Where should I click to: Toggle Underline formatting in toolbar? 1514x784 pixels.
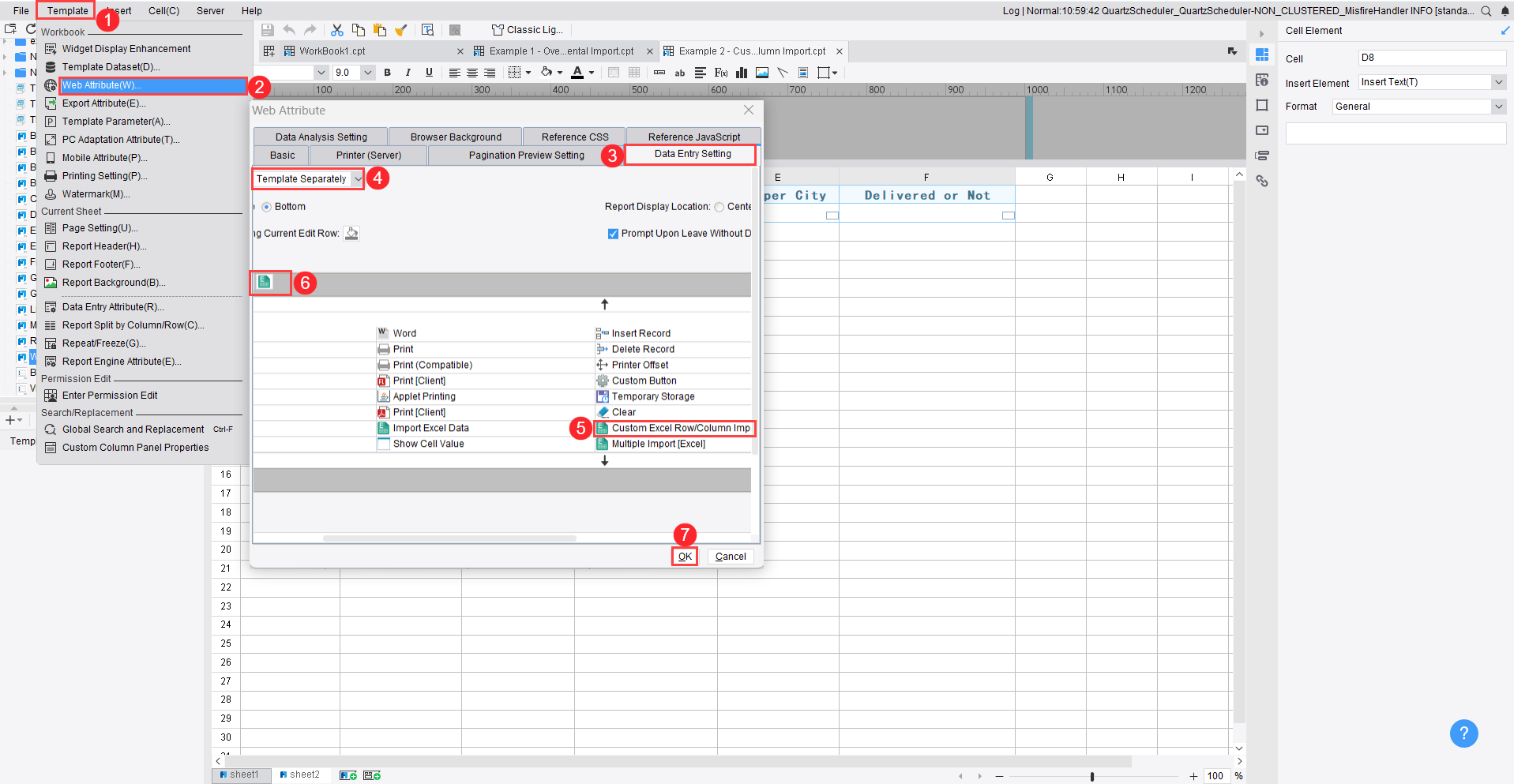coord(429,73)
